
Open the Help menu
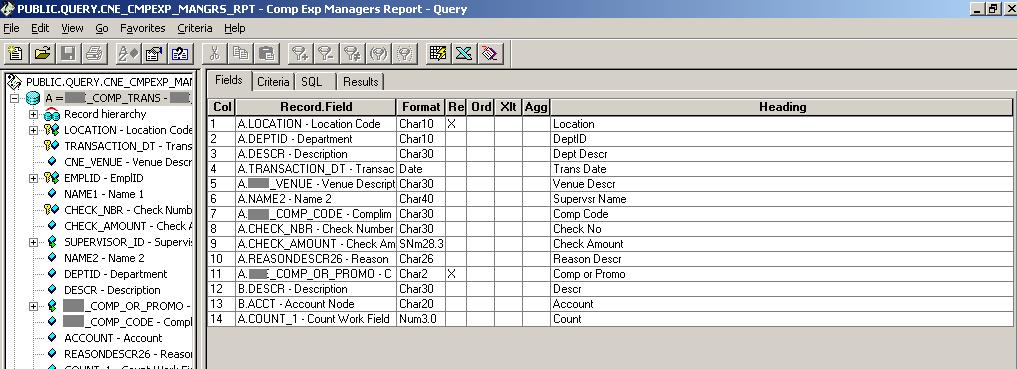235,28
